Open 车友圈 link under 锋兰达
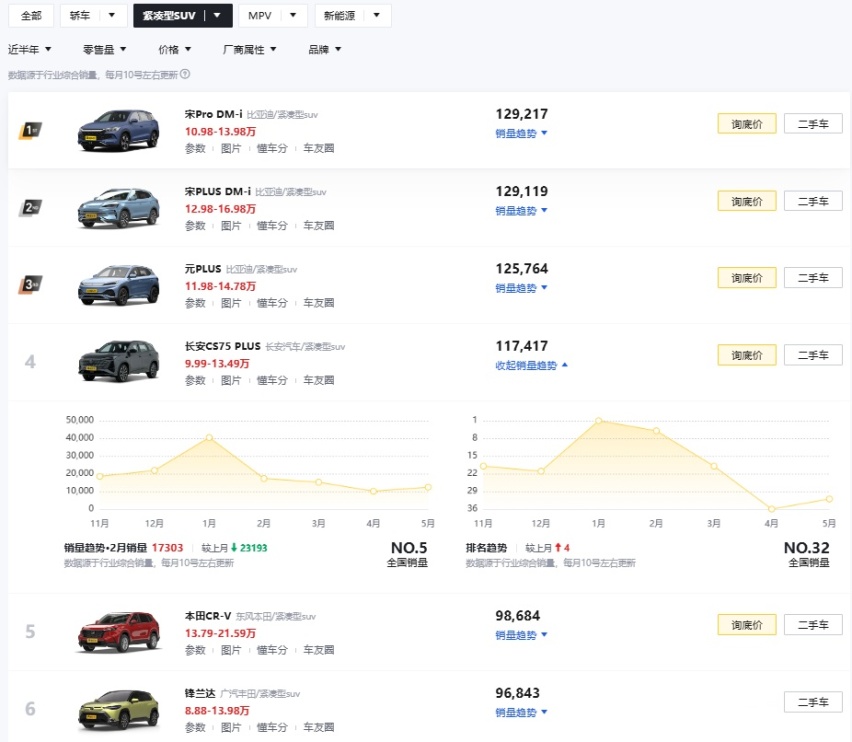852x742 pixels. tap(318, 727)
